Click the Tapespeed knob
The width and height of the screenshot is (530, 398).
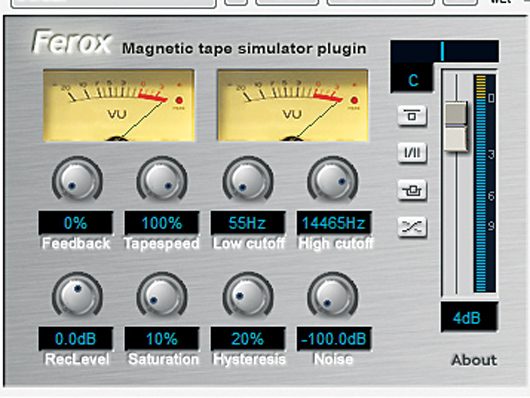click(x=162, y=180)
